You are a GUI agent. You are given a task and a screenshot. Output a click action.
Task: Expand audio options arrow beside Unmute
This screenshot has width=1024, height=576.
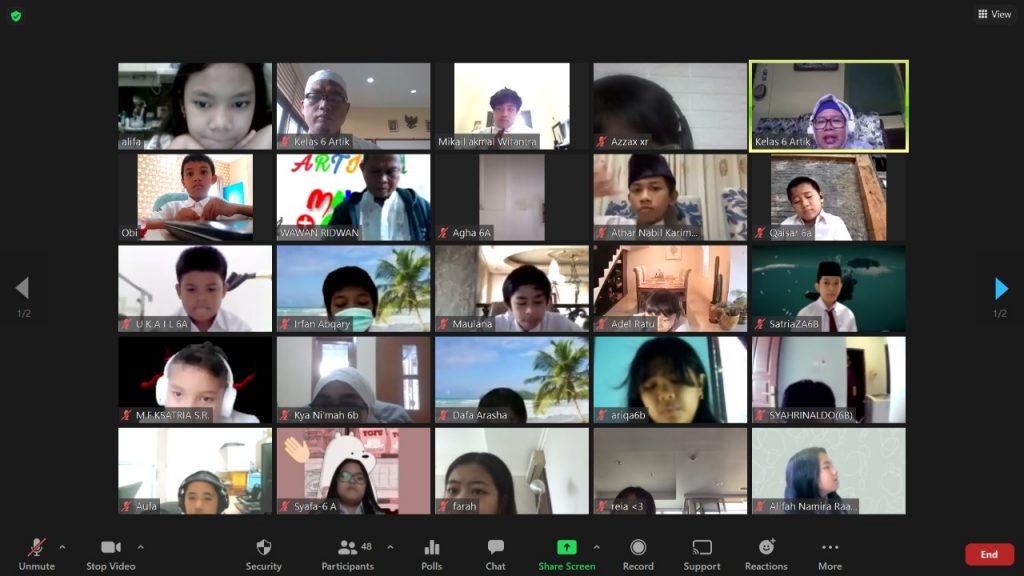[62, 547]
